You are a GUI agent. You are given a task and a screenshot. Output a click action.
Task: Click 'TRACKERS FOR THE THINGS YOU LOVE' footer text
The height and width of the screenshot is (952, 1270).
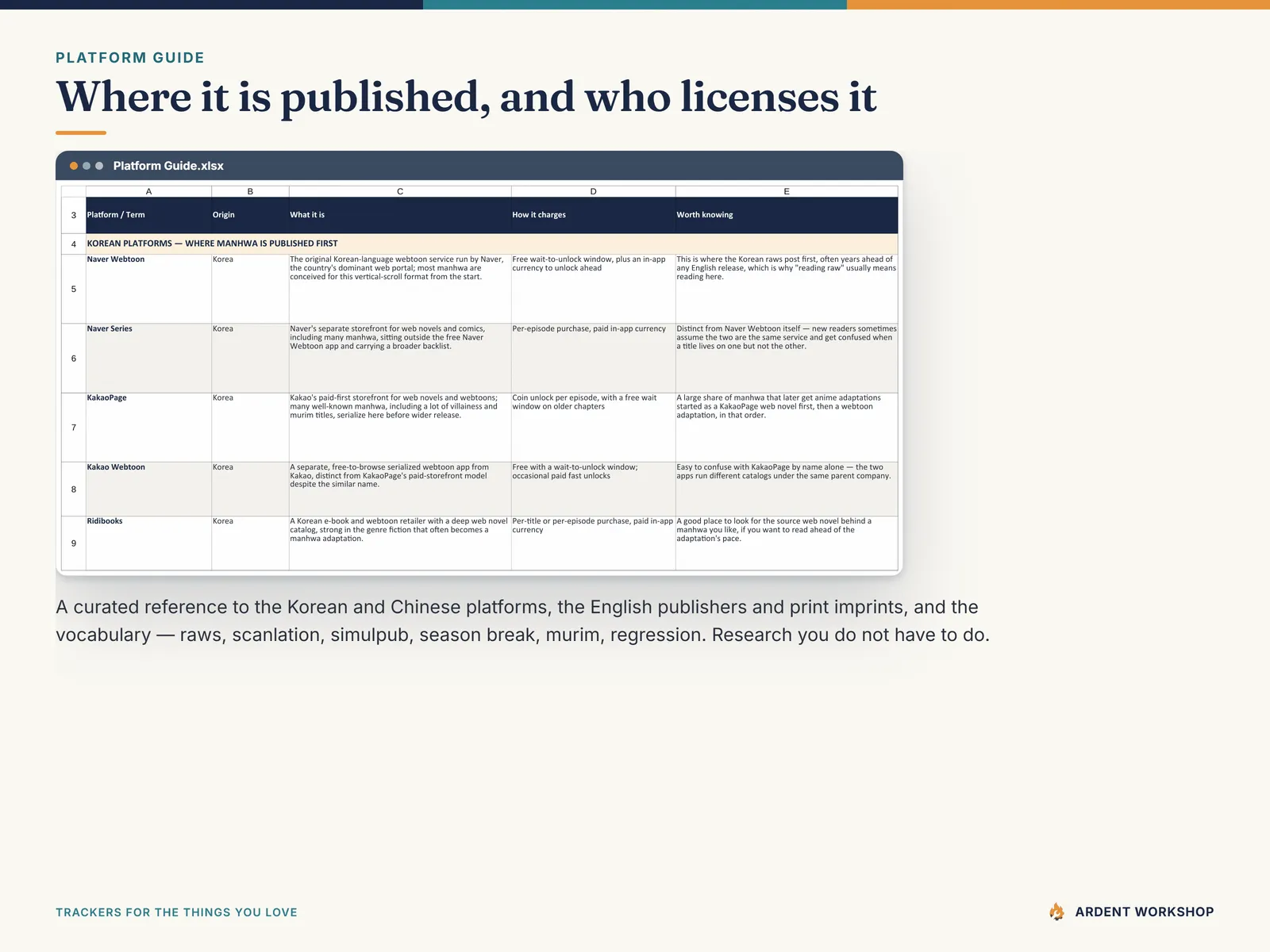coord(176,912)
